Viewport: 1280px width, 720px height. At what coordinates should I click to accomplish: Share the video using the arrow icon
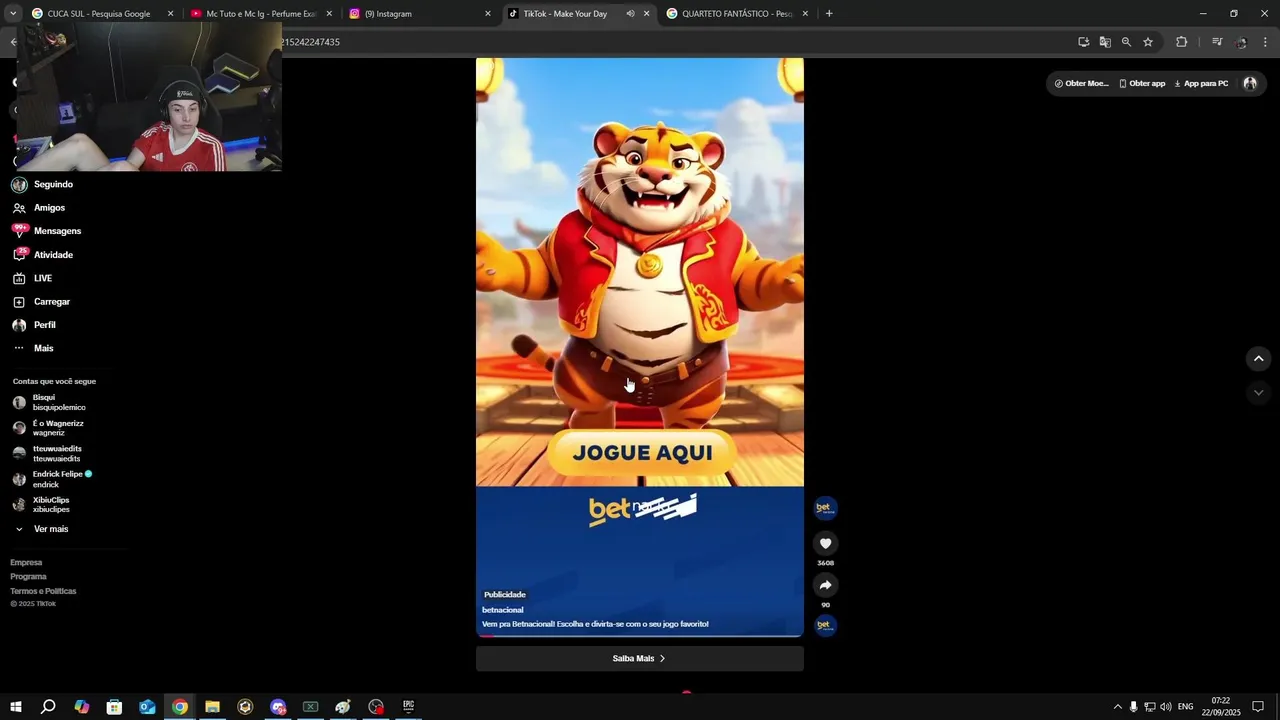point(825,585)
